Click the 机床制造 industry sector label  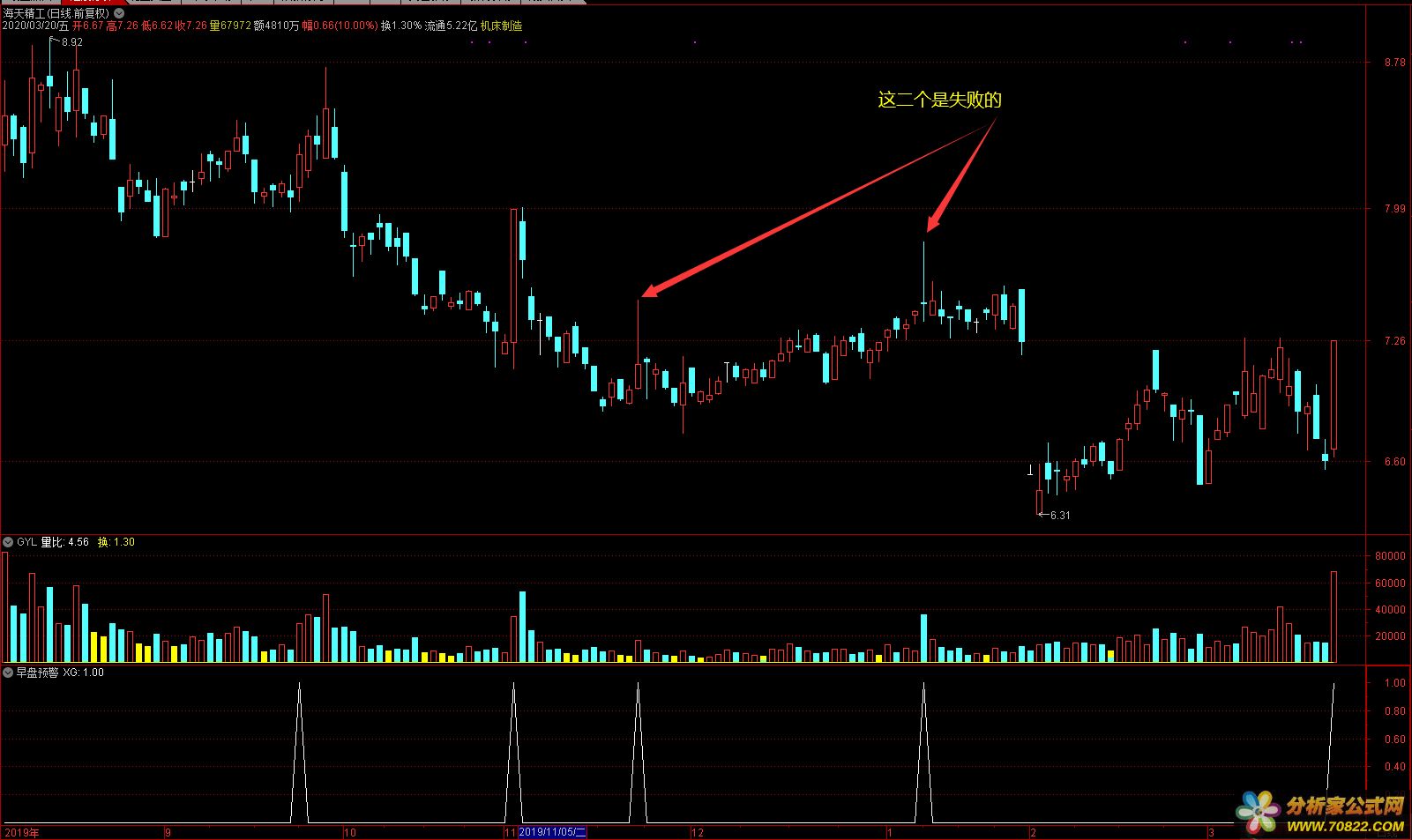tap(501, 26)
